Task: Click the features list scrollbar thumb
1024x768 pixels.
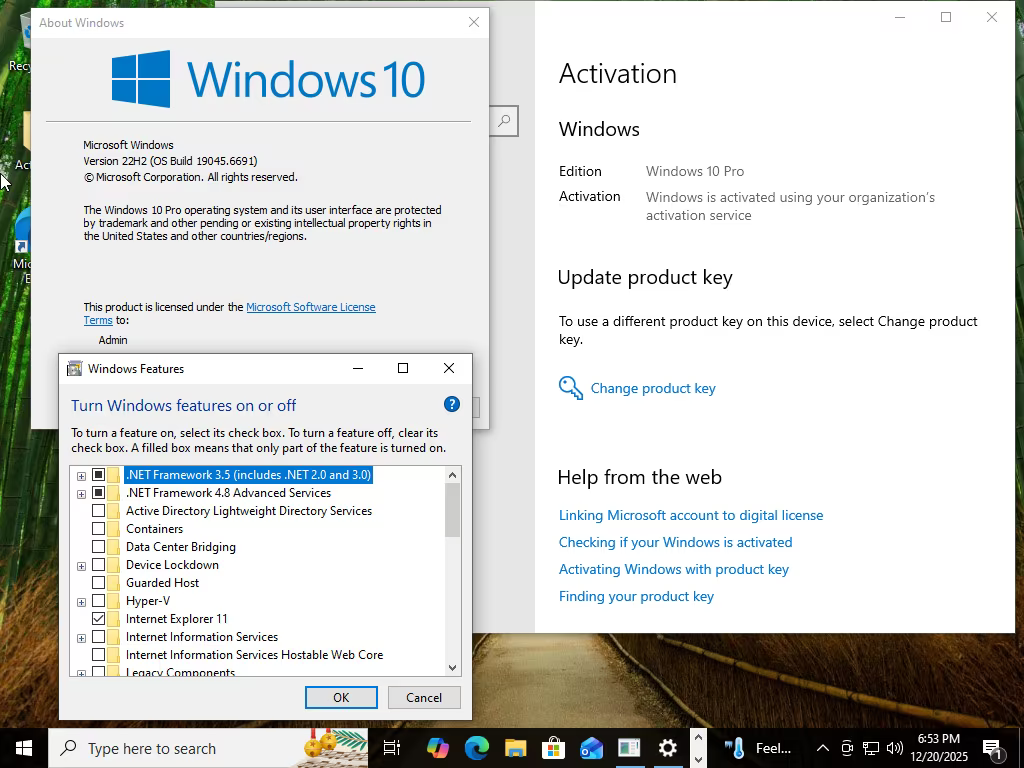Action: coord(453,510)
